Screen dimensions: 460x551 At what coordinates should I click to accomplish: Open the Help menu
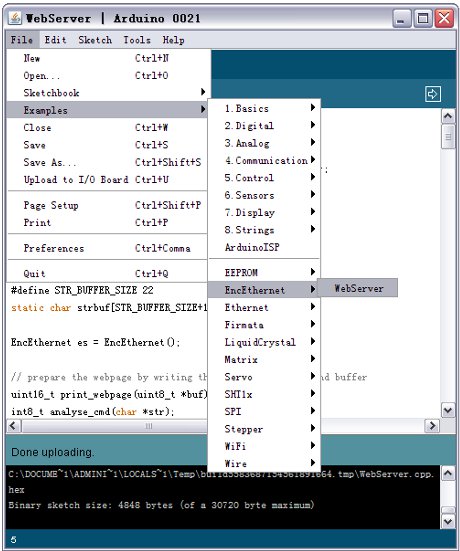click(173, 40)
